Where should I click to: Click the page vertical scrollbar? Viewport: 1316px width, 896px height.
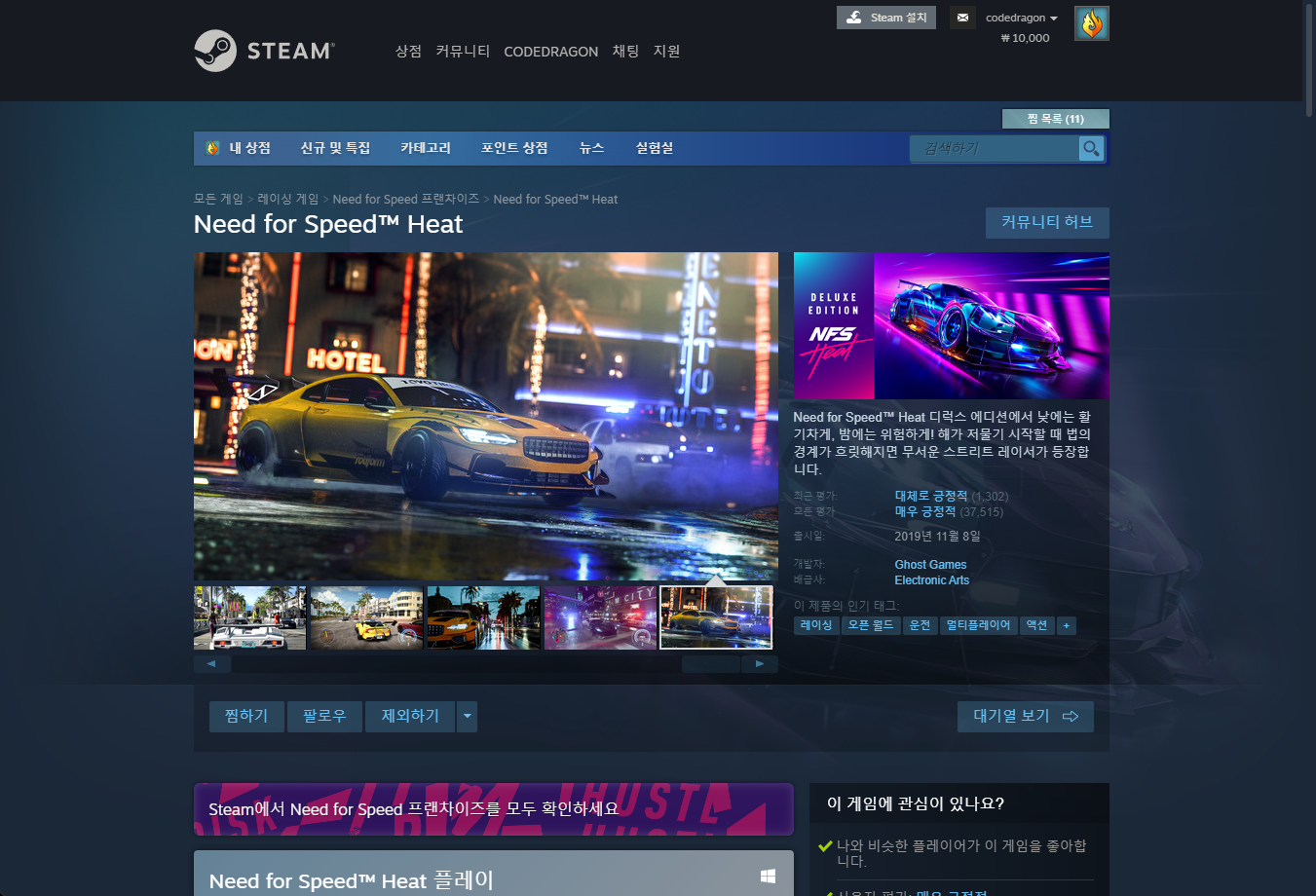coord(1309,58)
